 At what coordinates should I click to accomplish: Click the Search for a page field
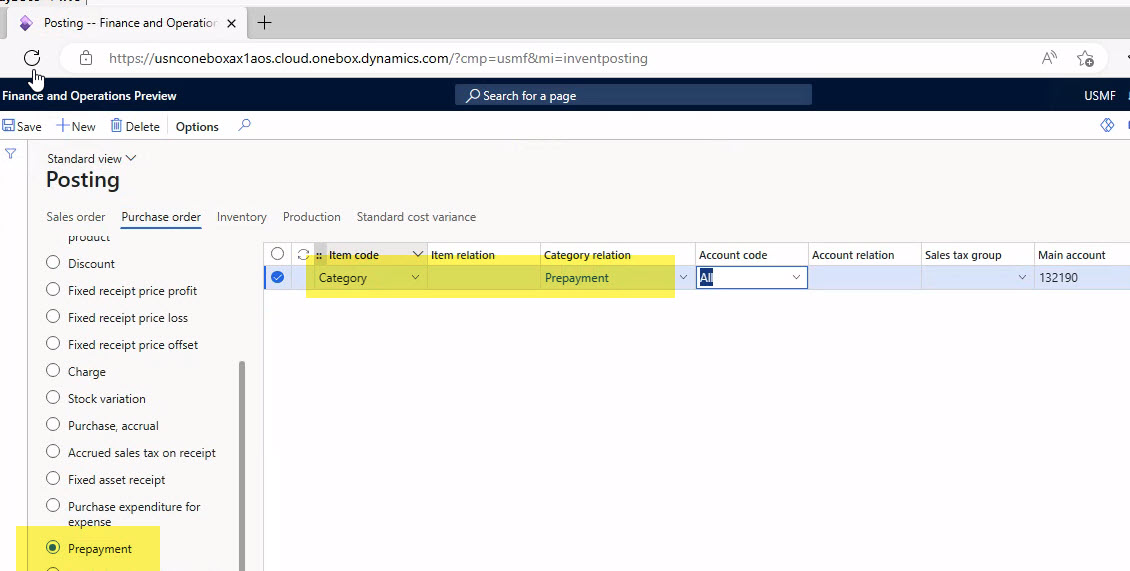tap(634, 96)
